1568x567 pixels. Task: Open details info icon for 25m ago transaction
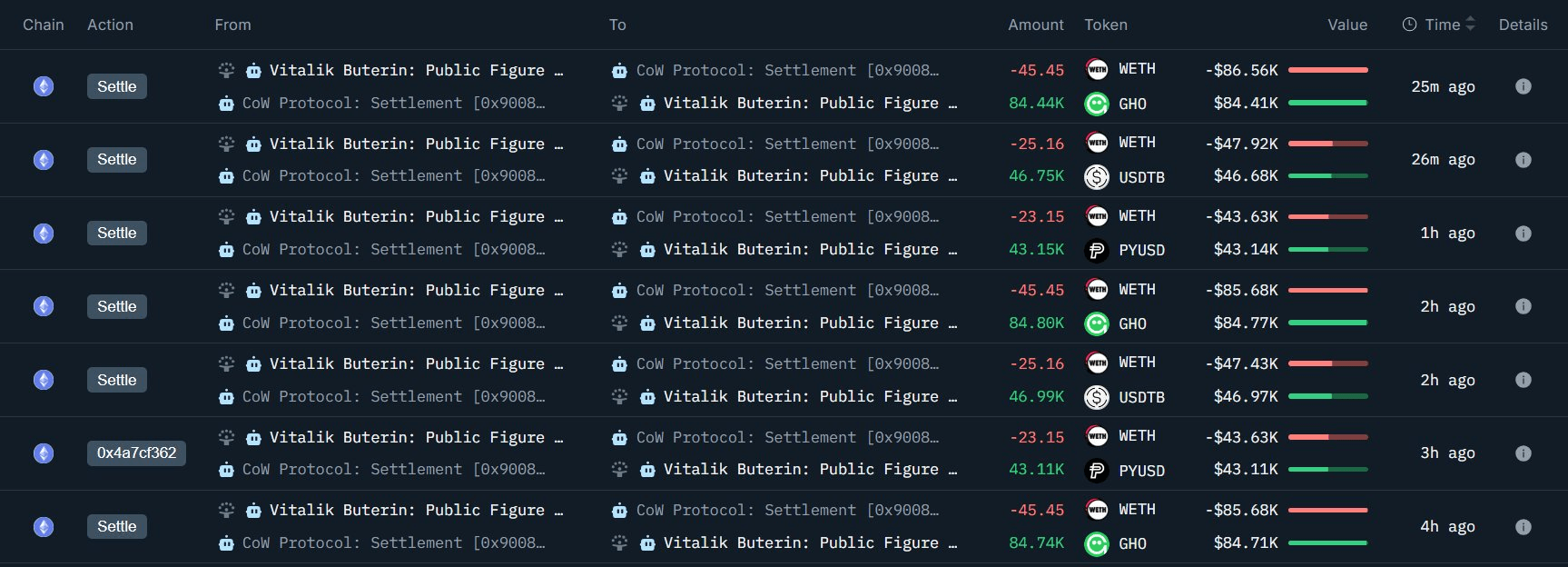(1524, 86)
